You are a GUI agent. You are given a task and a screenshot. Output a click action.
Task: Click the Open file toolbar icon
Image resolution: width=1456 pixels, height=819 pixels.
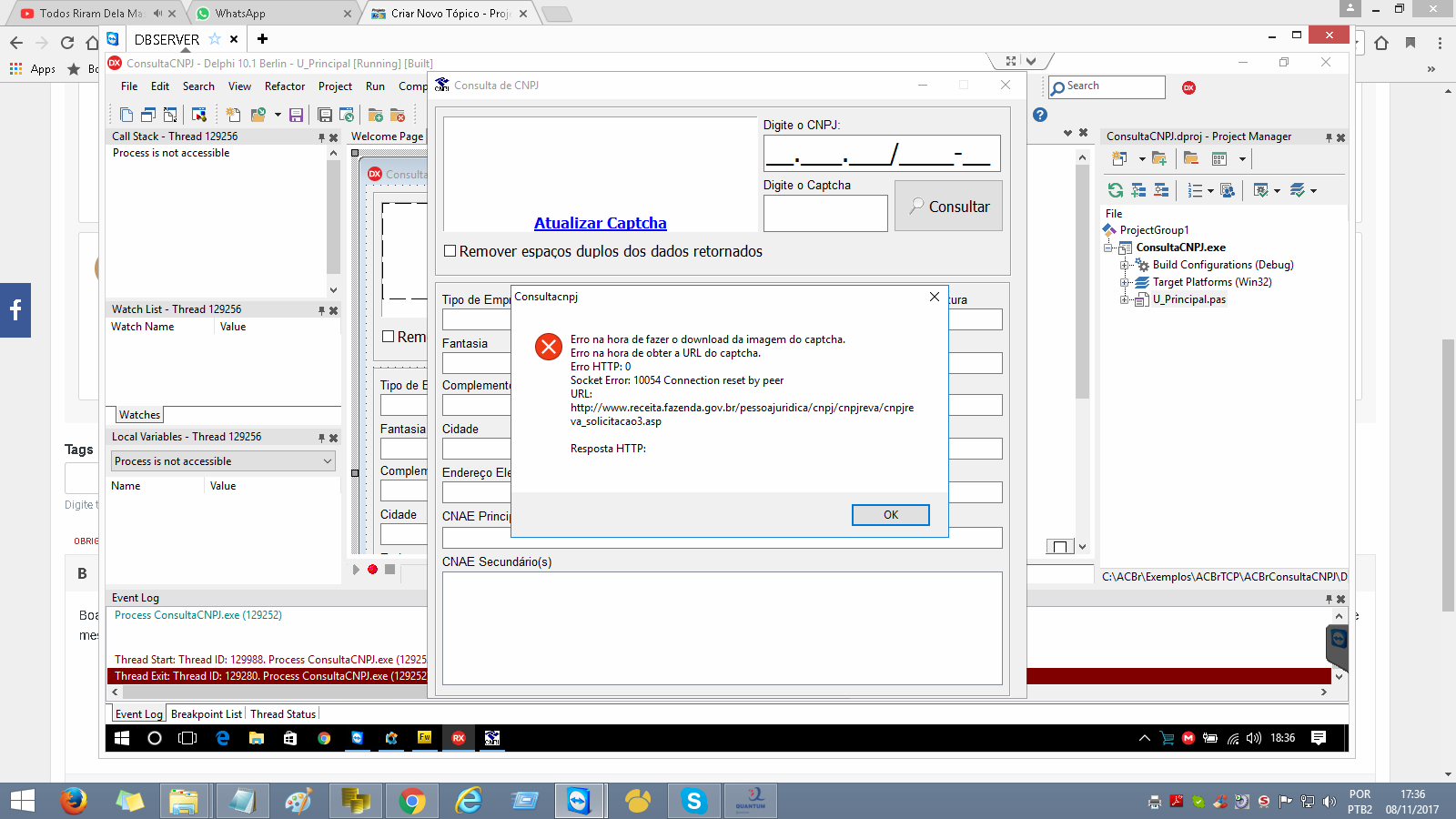(x=258, y=115)
